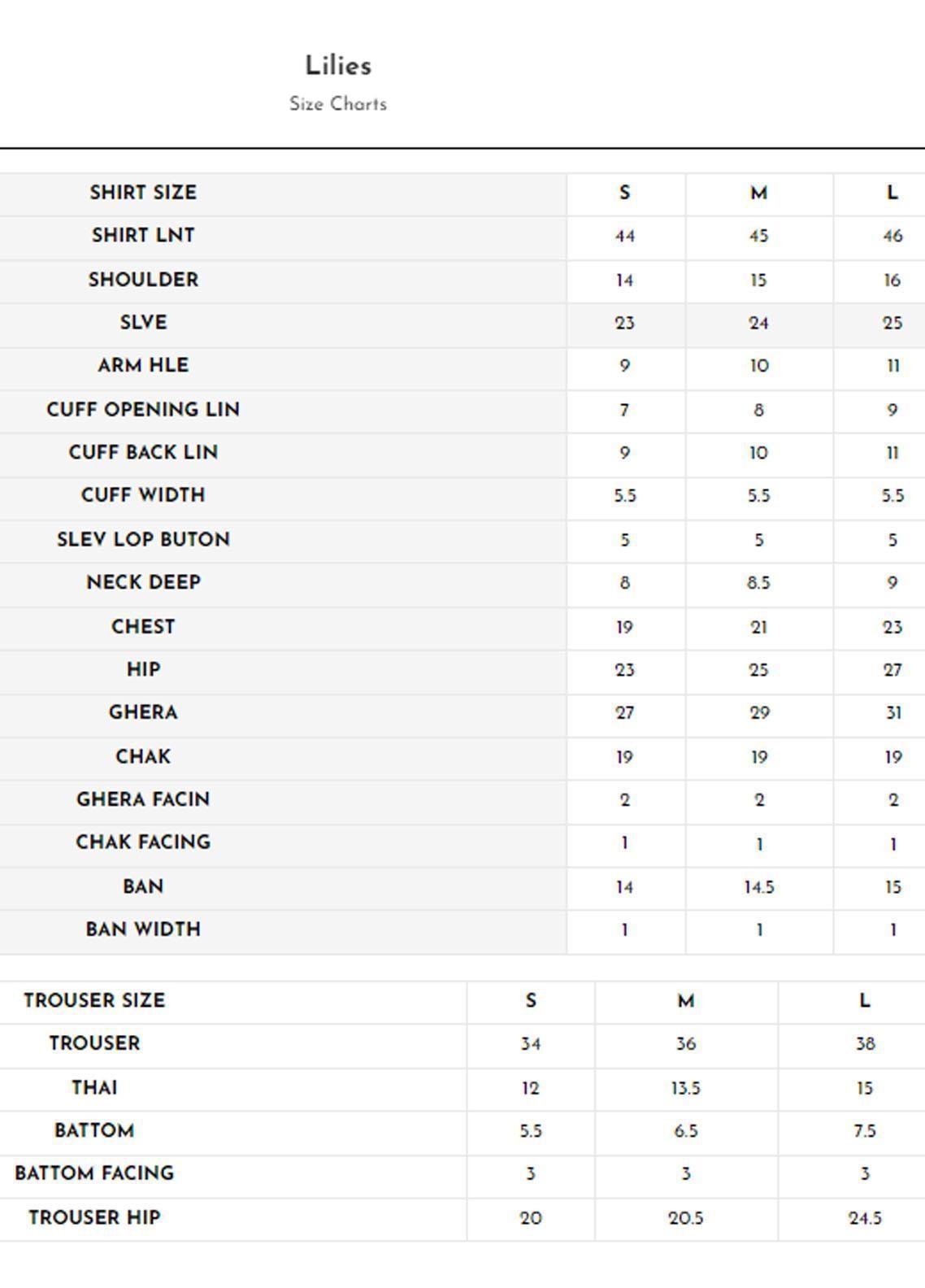The image size is (925, 1288).
Task: Select the TROUSER SIZE header cell
Action: point(94,1001)
